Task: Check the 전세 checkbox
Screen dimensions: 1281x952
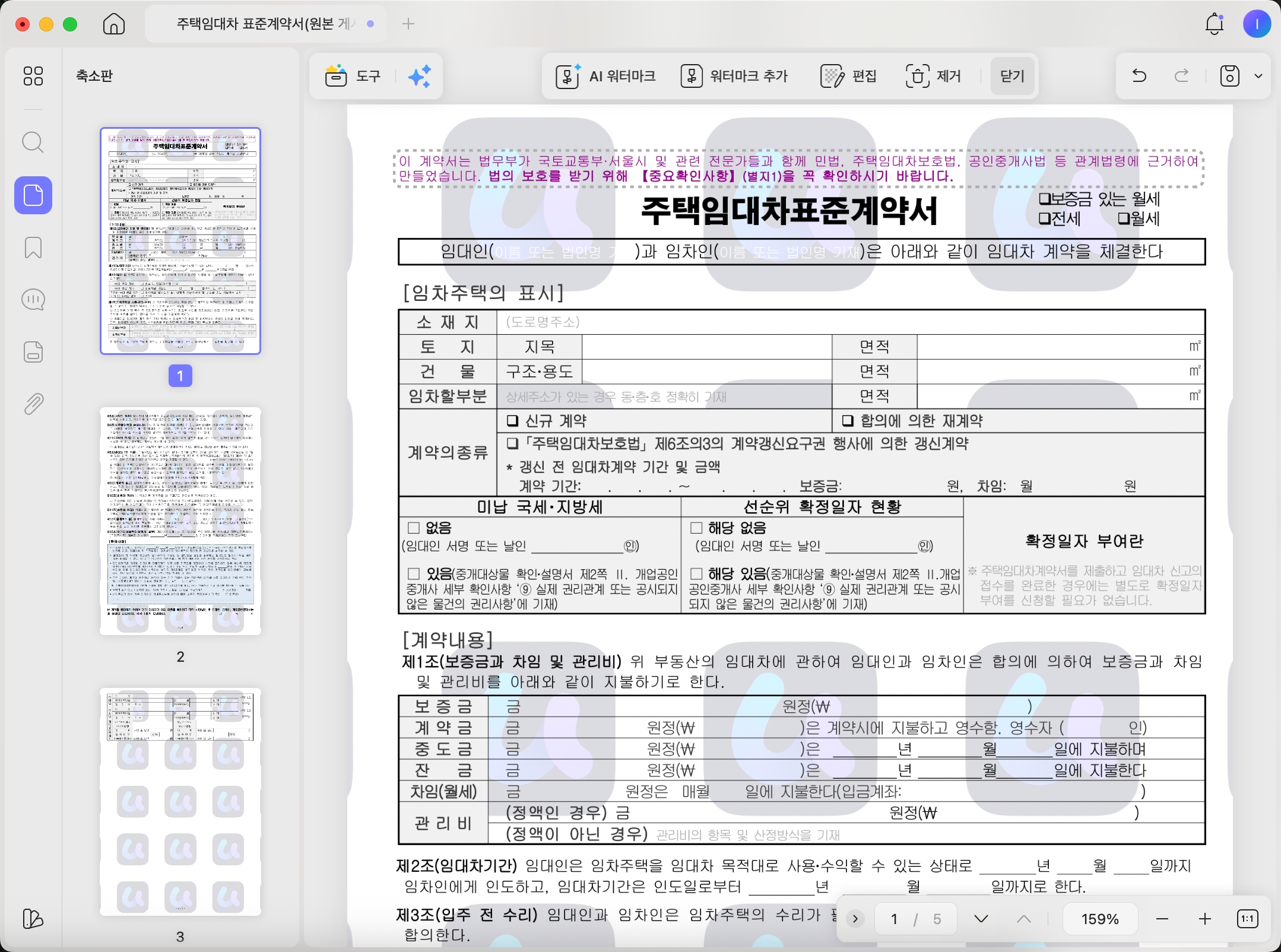Action: click(x=1044, y=219)
